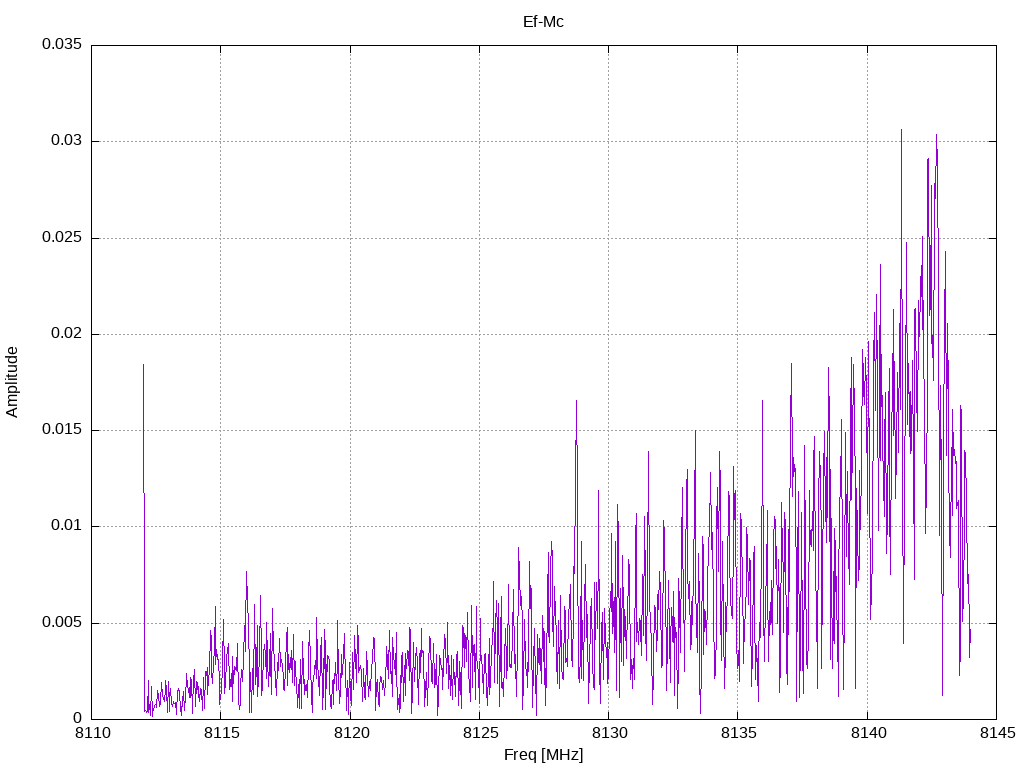Select the 8140 x-axis tick label
1024x768 pixels.
click(x=867, y=735)
